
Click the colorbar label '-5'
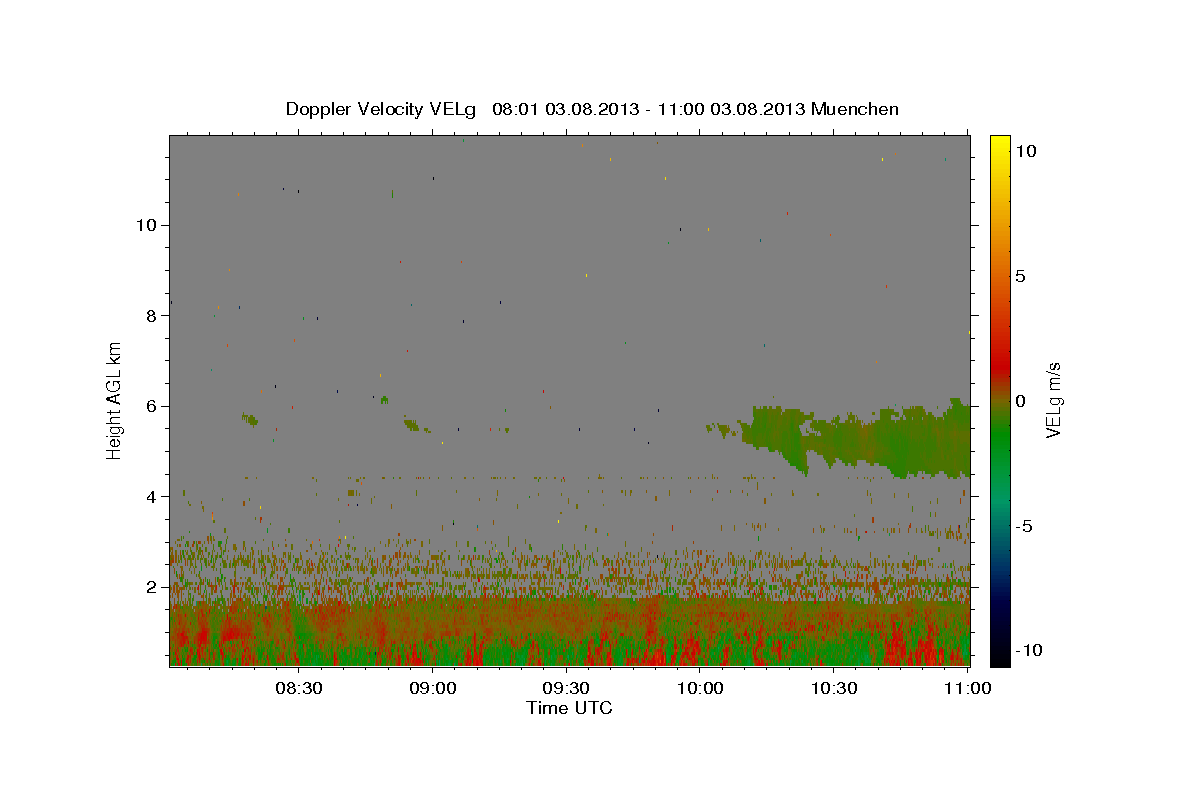1024,526
